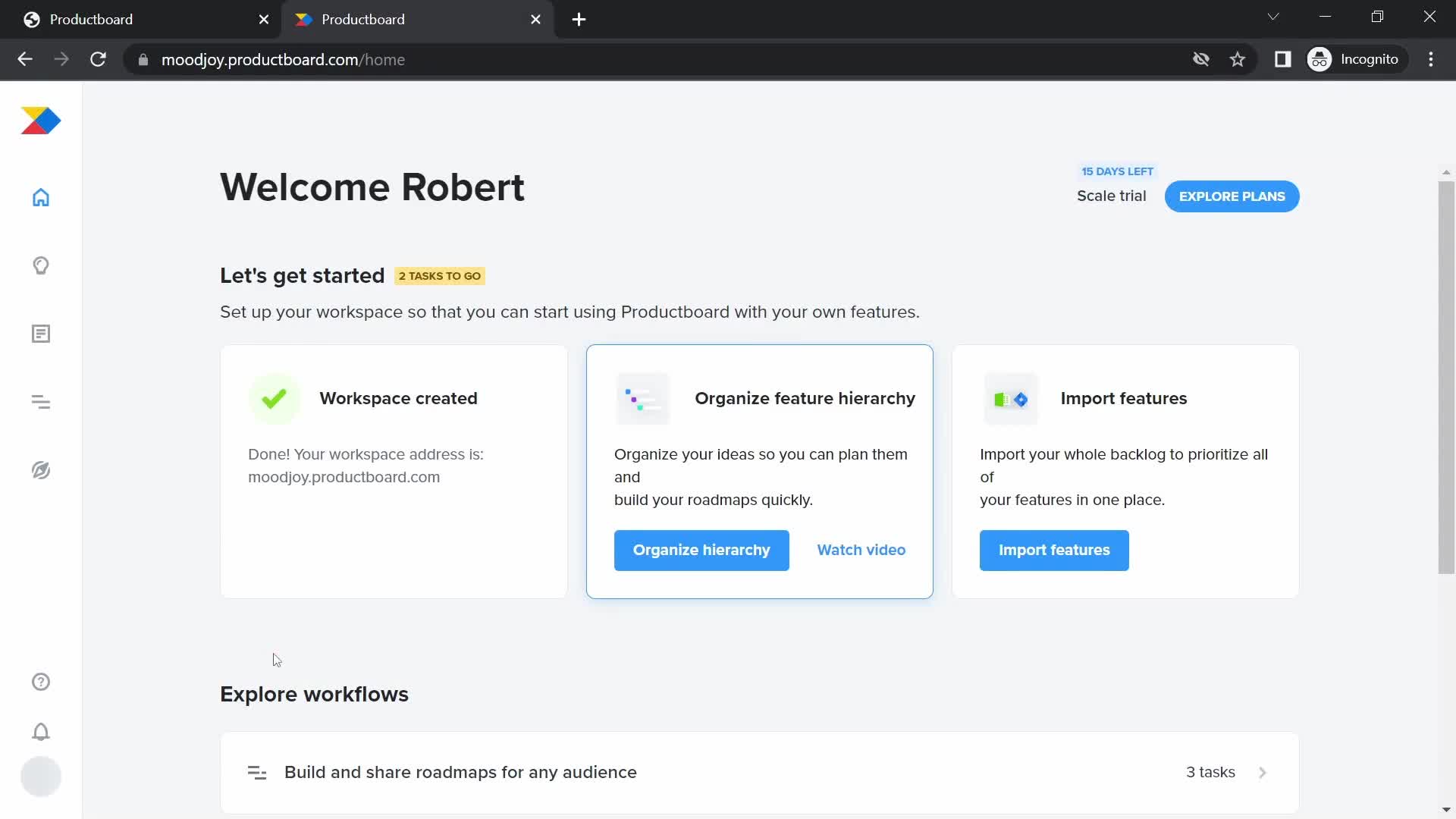This screenshot has width=1456, height=819.
Task: Click the roadmap icon beside Build and share roadmaps
Action: 257,773
